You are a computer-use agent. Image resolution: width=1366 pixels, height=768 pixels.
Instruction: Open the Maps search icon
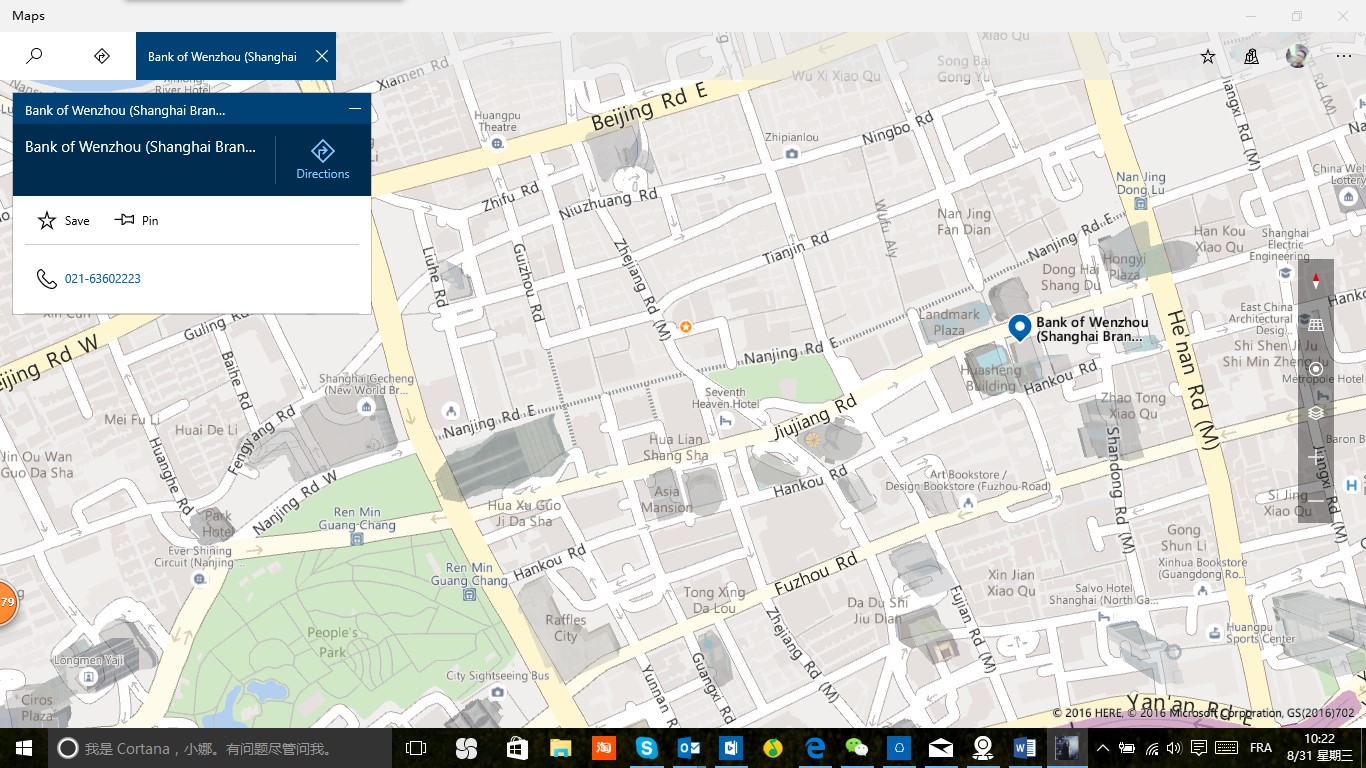[x=34, y=56]
